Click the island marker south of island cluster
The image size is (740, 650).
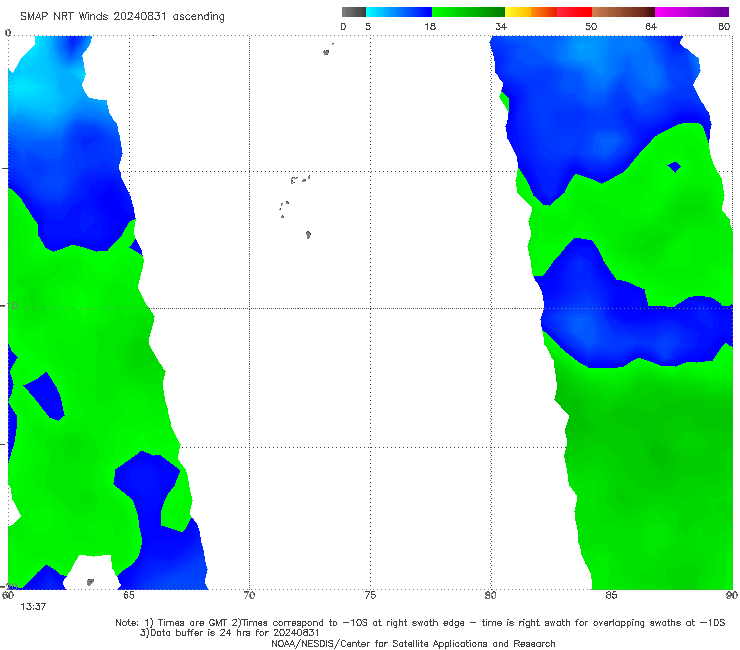pyautogui.click(x=308, y=234)
